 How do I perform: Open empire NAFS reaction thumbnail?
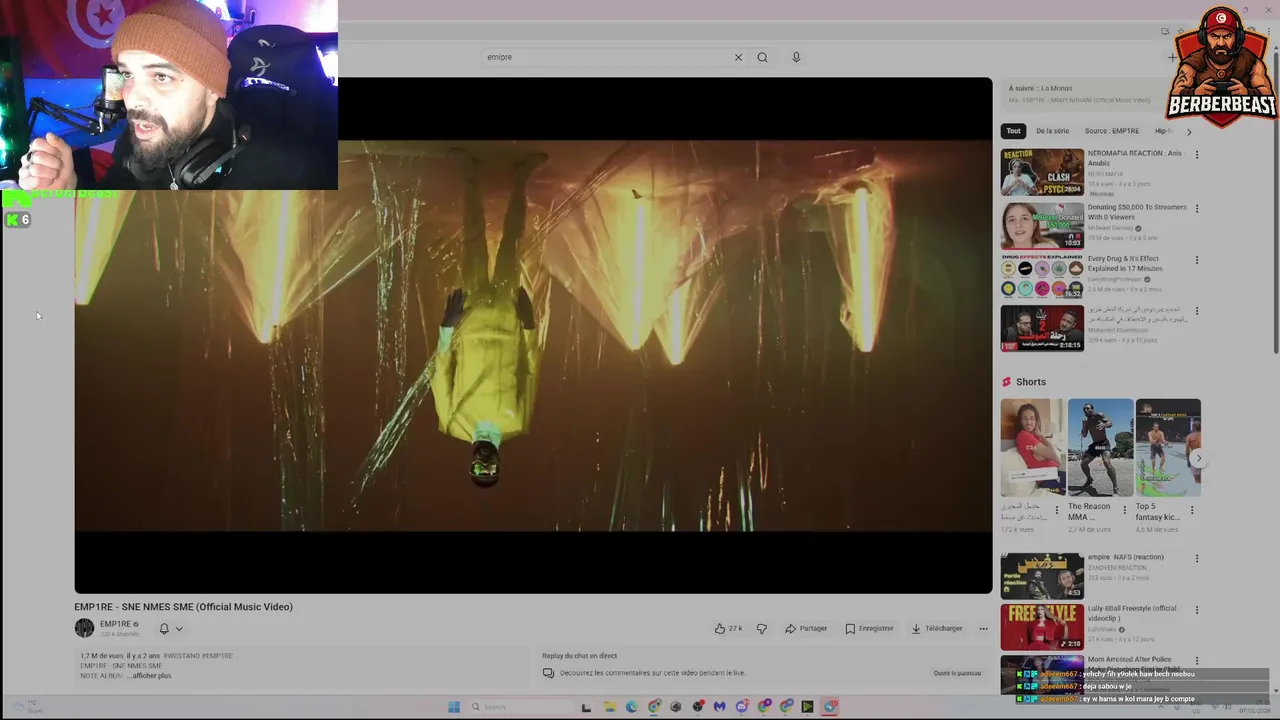pyautogui.click(x=1042, y=576)
